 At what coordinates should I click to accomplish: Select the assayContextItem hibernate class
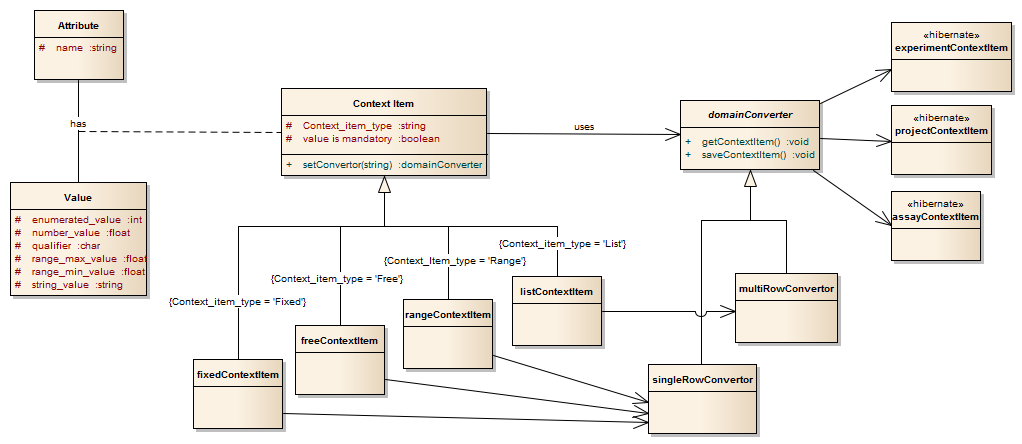[935, 216]
